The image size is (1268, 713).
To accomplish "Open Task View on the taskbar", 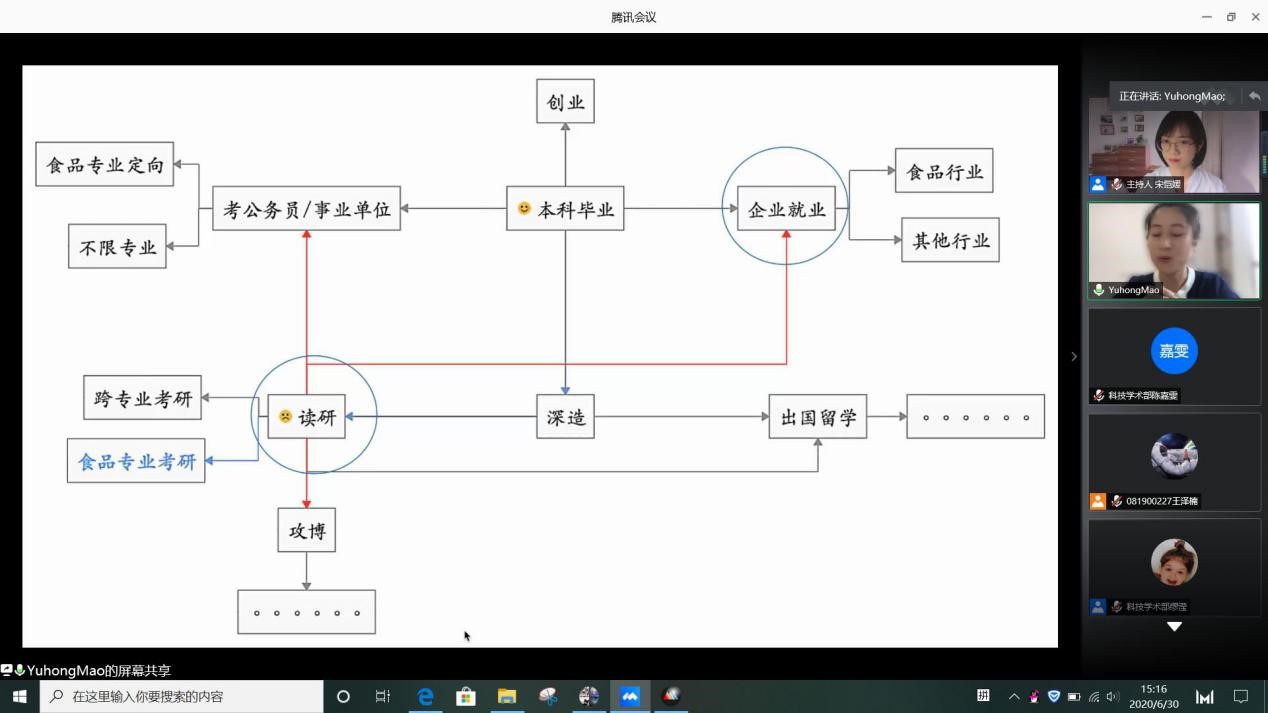I will (x=383, y=696).
